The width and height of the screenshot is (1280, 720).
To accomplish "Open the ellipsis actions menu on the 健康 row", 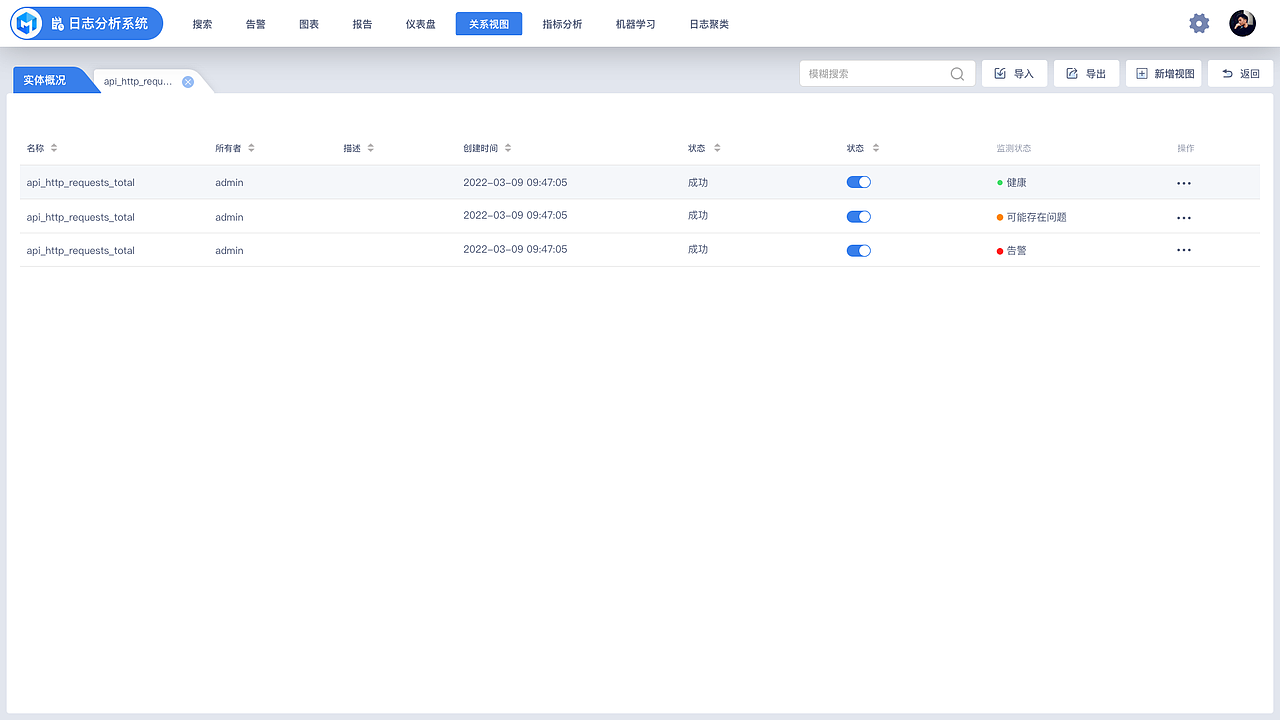I will coord(1184,182).
